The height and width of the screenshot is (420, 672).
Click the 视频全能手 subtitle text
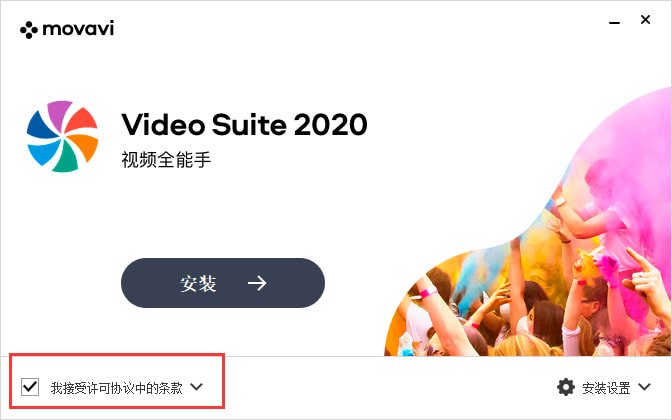click(166, 159)
